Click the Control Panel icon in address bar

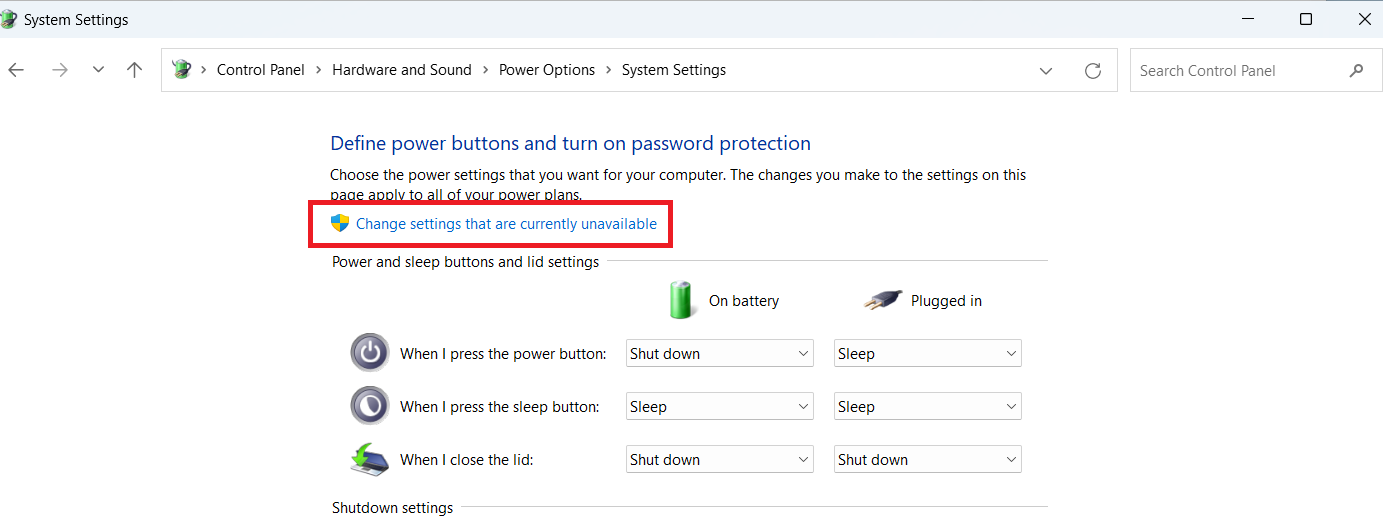click(x=181, y=70)
